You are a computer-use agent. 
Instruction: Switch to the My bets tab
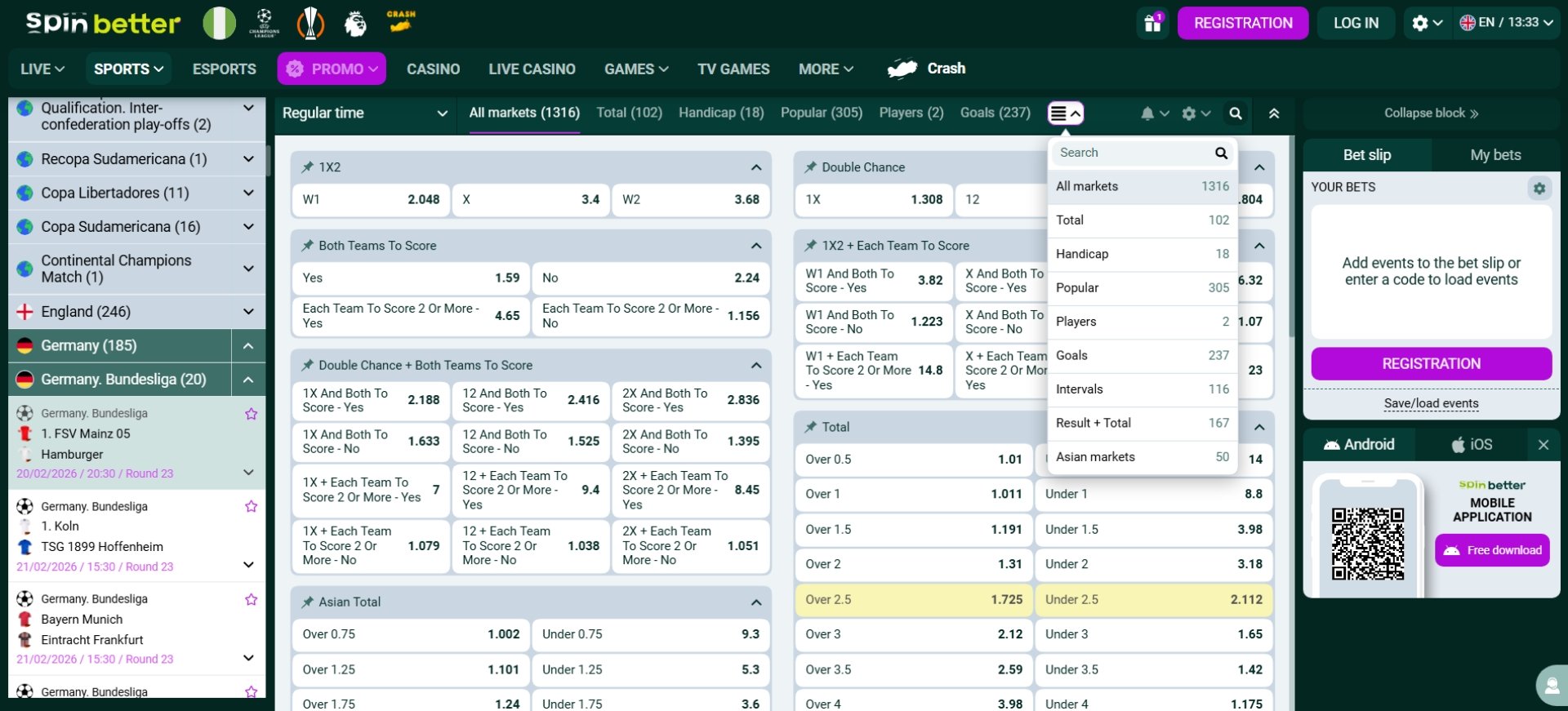[1495, 155]
